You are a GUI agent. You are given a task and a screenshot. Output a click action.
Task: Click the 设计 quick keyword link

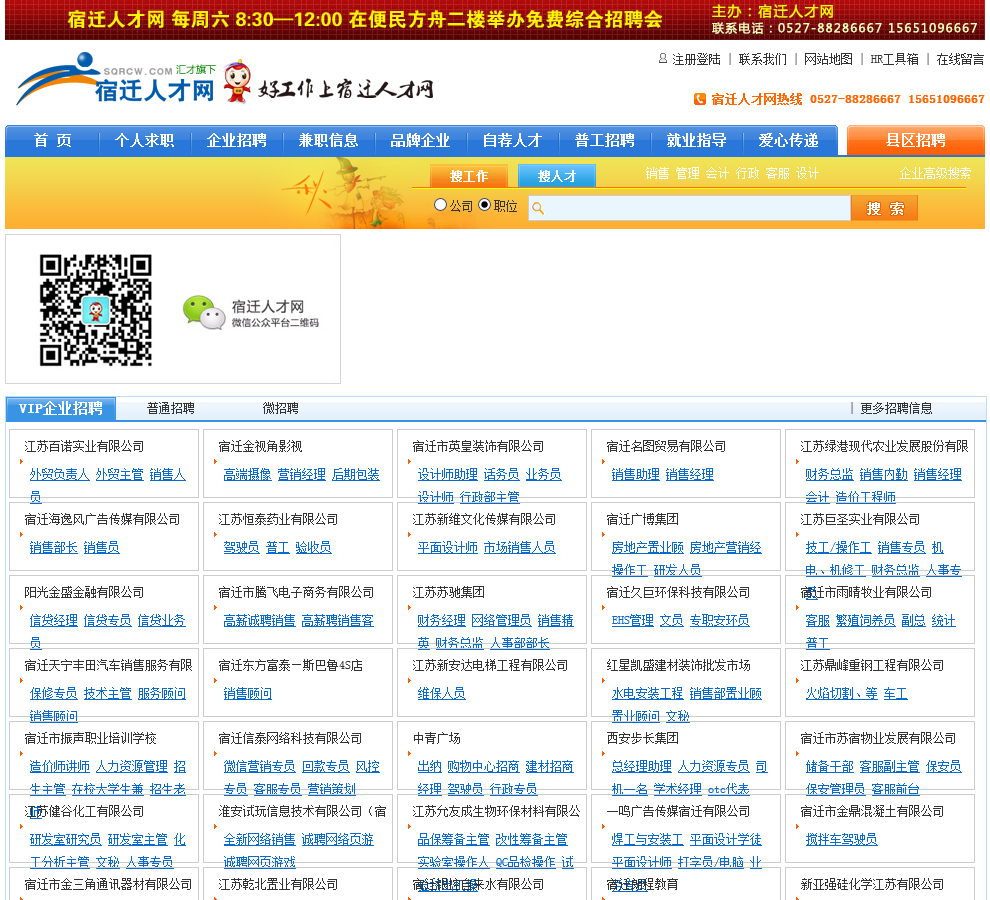[807, 173]
